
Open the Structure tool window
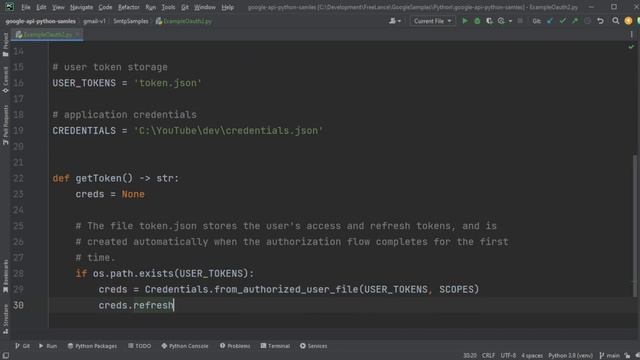pyautogui.click(x=5, y=319)
